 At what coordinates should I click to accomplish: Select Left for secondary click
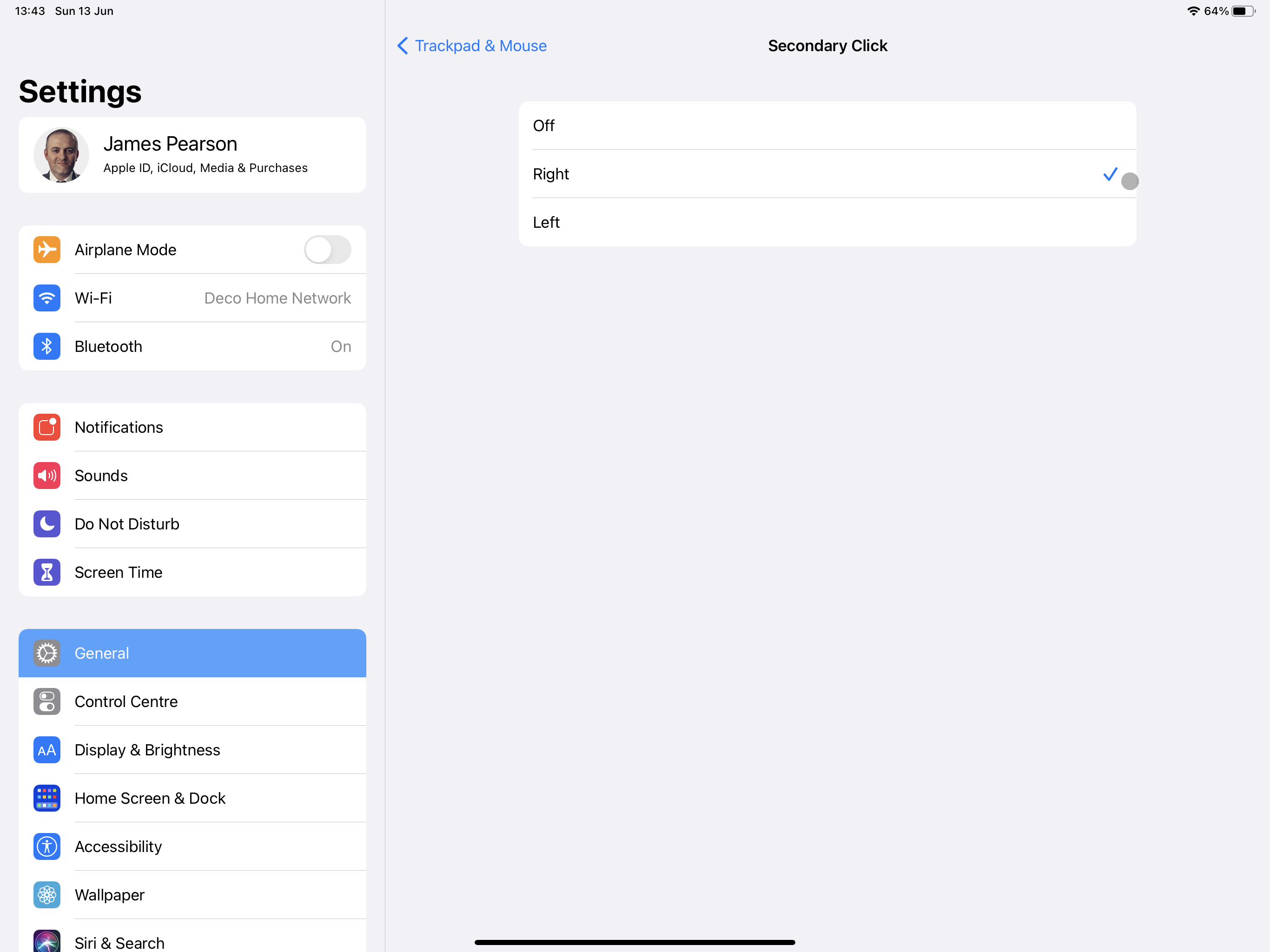point(827,222)
